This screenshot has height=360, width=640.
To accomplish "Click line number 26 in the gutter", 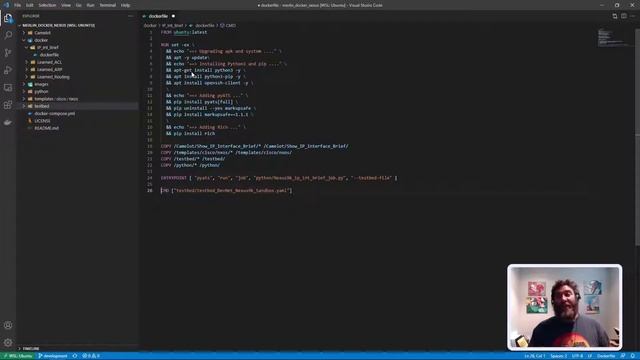I will click(150, 191).
